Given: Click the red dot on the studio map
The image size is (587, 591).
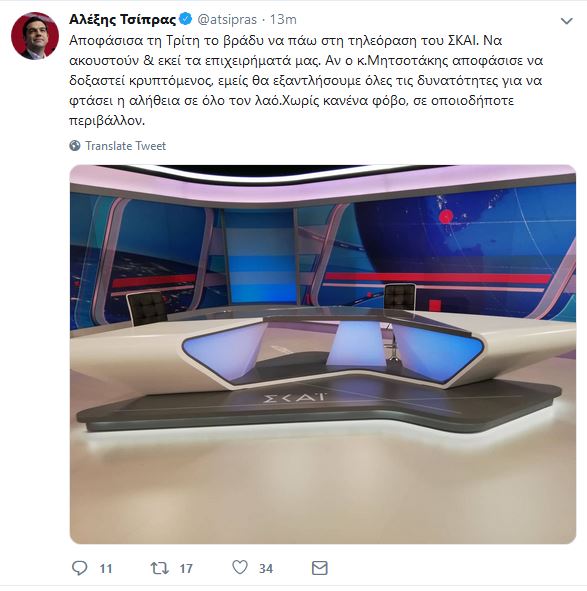Looking at the screenshot, I should [x=446, y=217].
